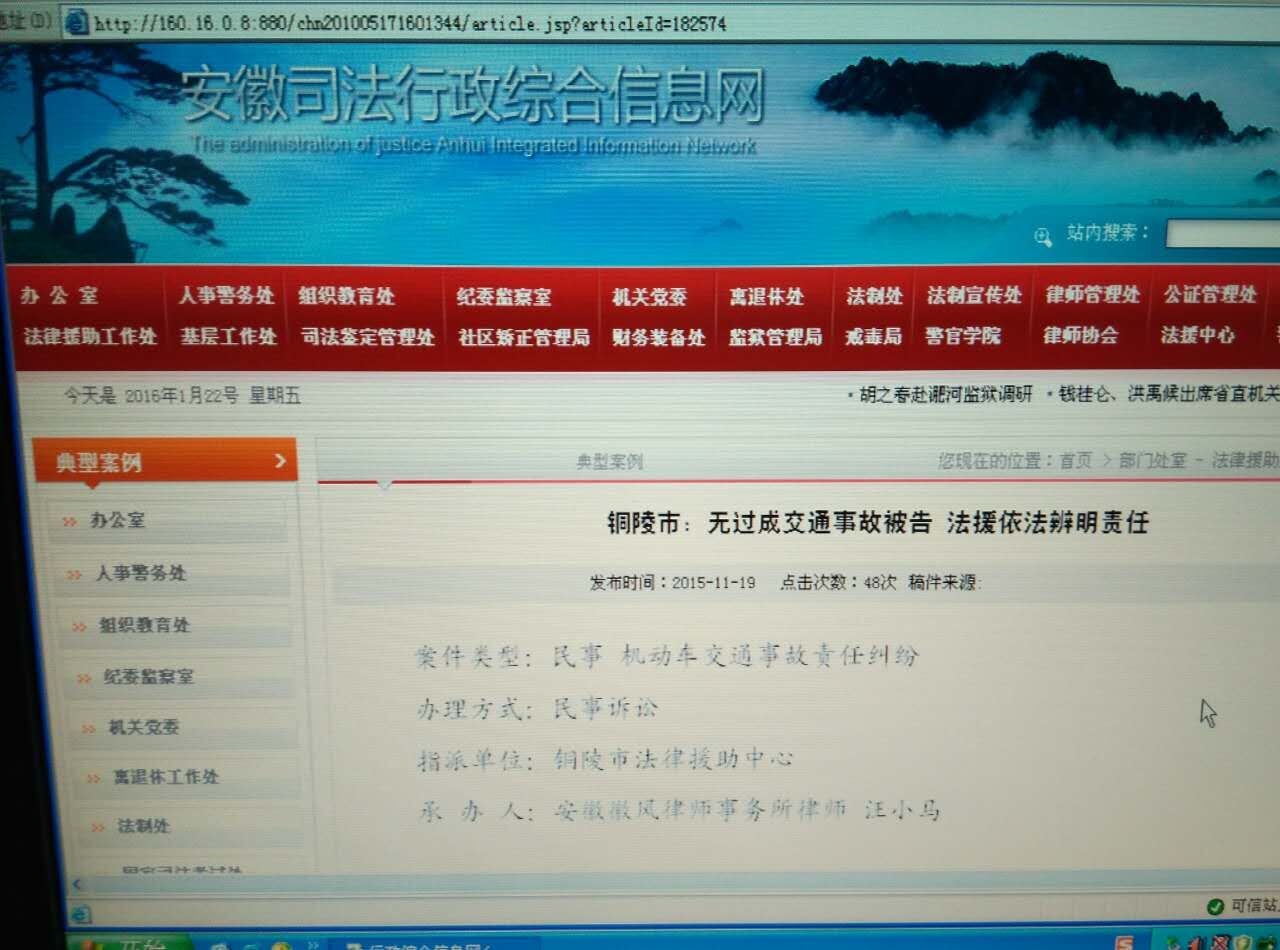Click the 站内搜索 search input box
1280x950 pixels.
click(x=1222, y=234)
